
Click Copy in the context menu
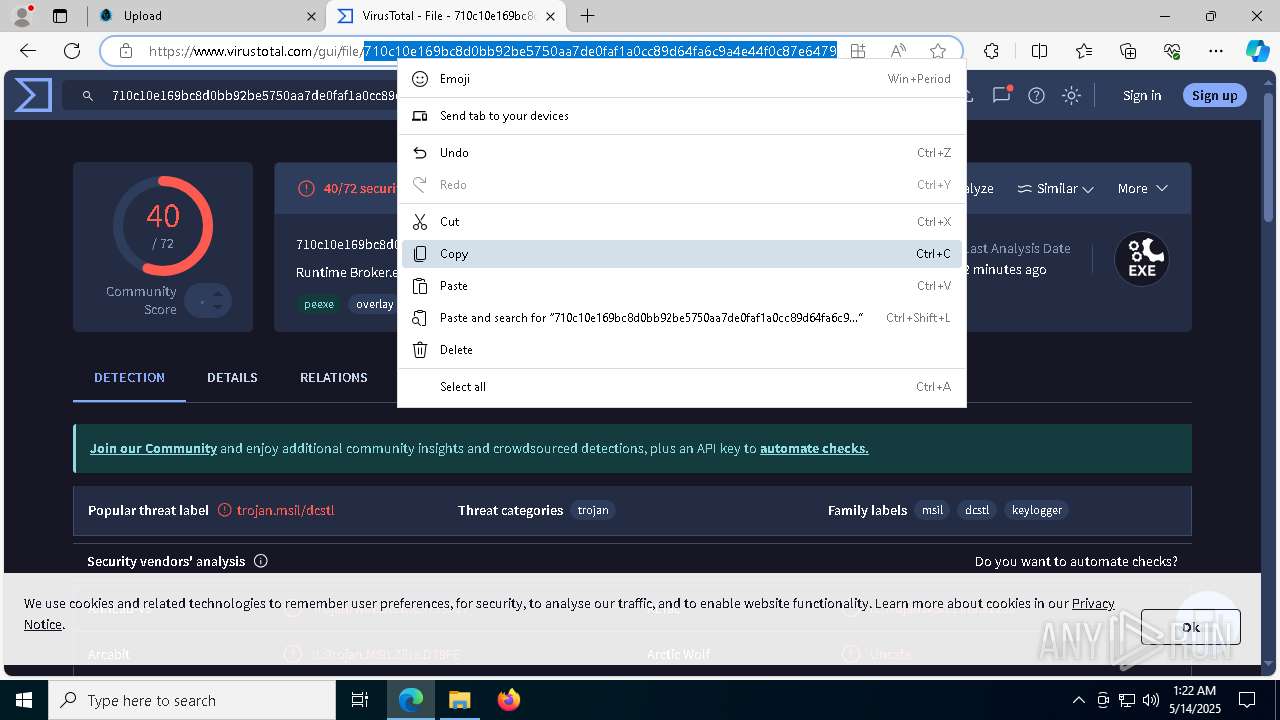(682, 254)
